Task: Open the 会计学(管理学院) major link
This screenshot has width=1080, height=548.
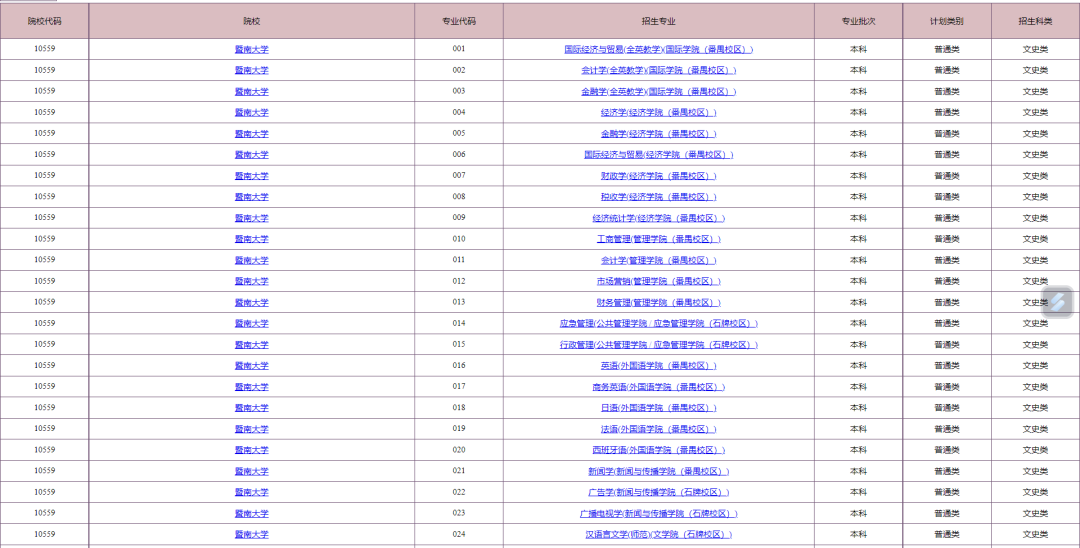Action: pyautogui.click(x=658, y=260)
